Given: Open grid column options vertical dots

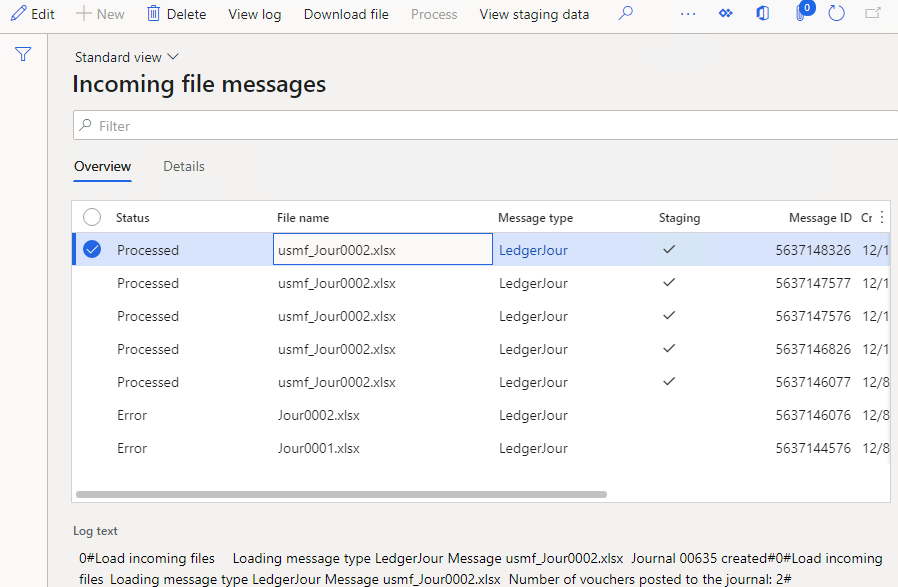Looking at the screenshot, I should [882, 217].
